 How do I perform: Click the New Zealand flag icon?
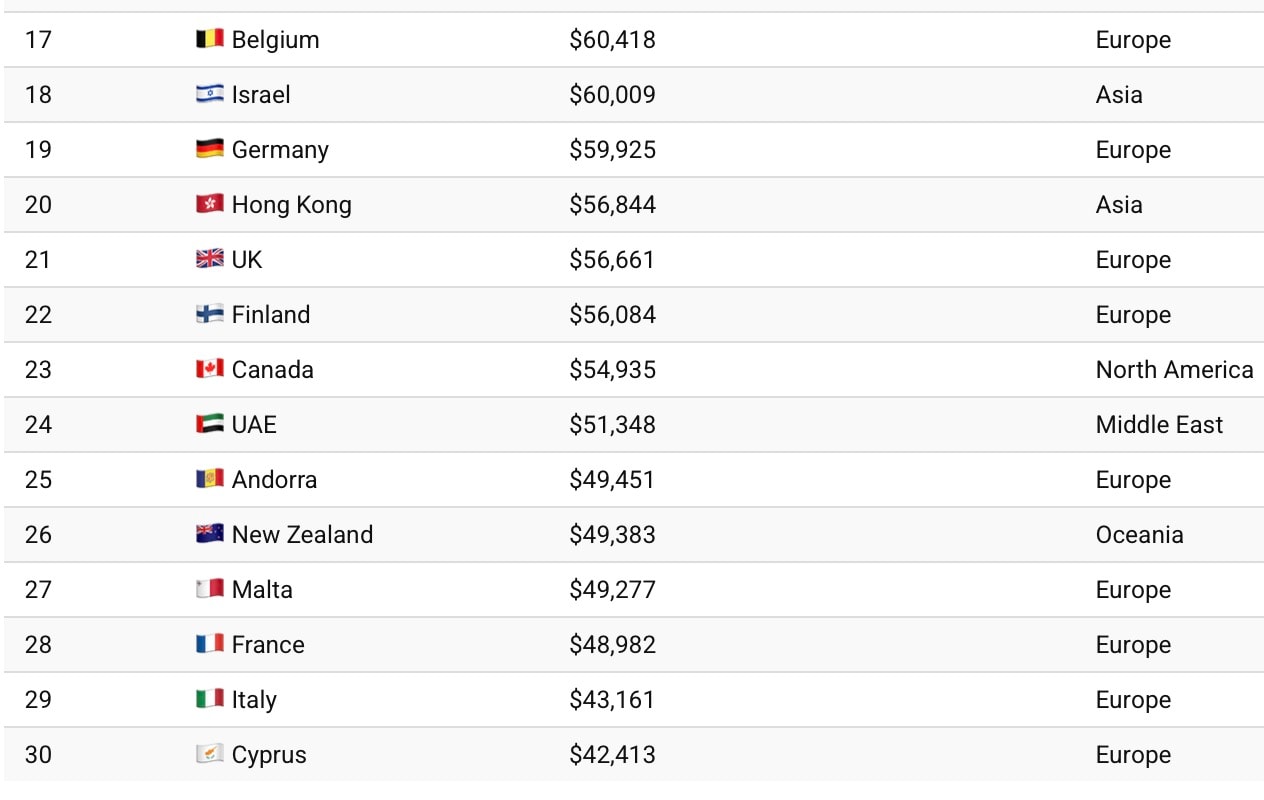[210, 535]
